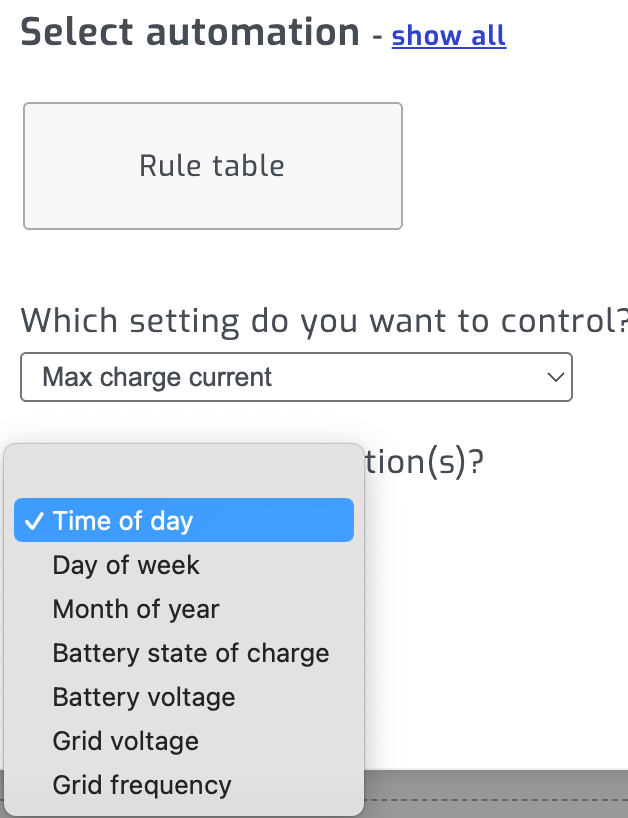Open the Max charge current dropdown
The width and height of the screenshot is (628, 818).
point(295,377)
